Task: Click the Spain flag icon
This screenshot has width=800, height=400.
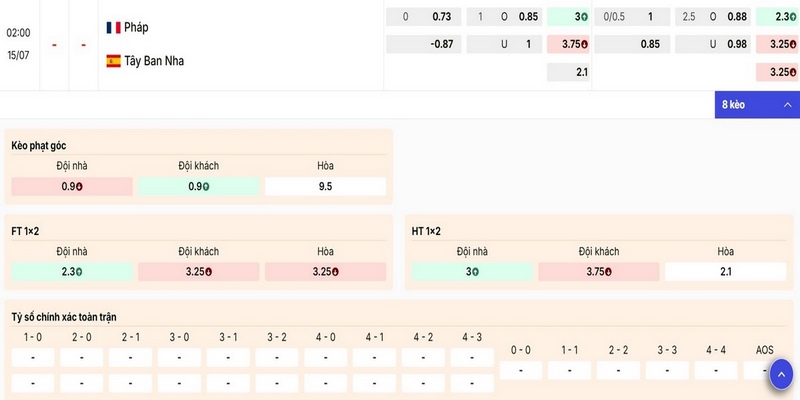Action: click(x=113, y=61)
